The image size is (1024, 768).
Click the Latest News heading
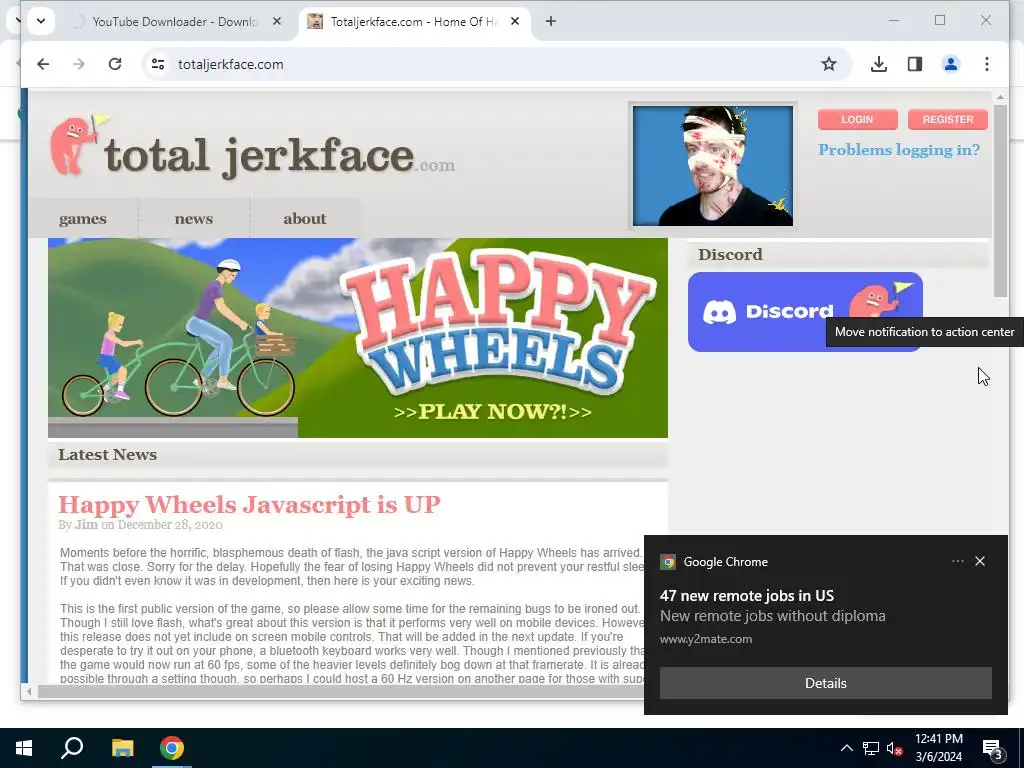tap(108, 455)
